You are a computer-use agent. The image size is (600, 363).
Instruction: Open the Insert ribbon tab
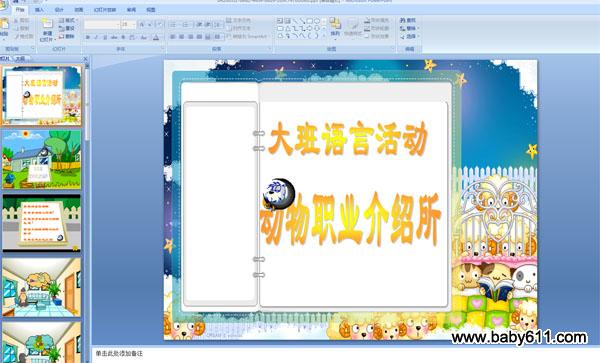[39, 10]
